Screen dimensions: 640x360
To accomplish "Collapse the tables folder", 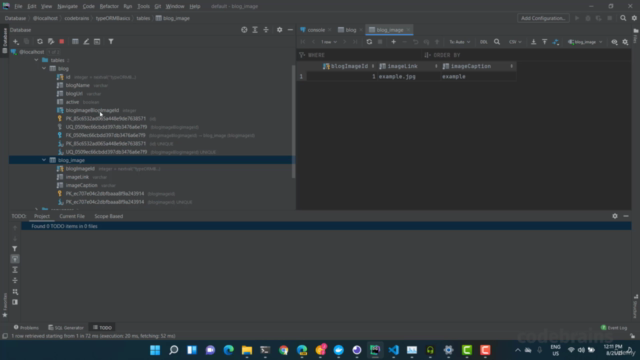I will point(36,60).
